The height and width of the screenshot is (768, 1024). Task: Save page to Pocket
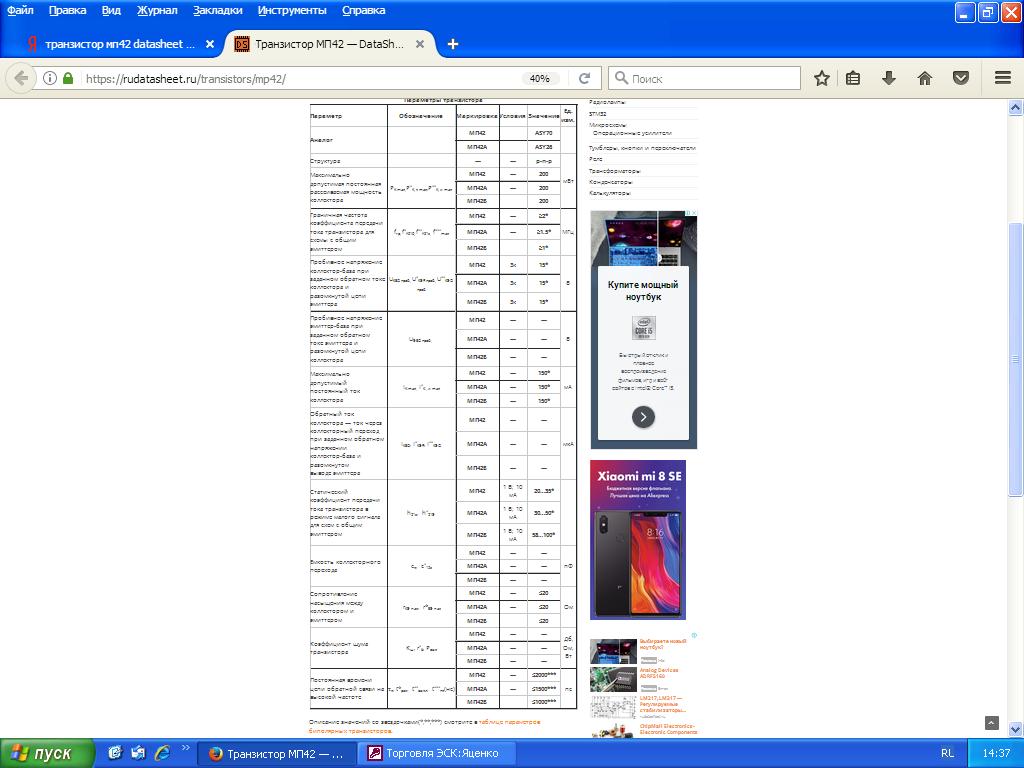point(960,78)
